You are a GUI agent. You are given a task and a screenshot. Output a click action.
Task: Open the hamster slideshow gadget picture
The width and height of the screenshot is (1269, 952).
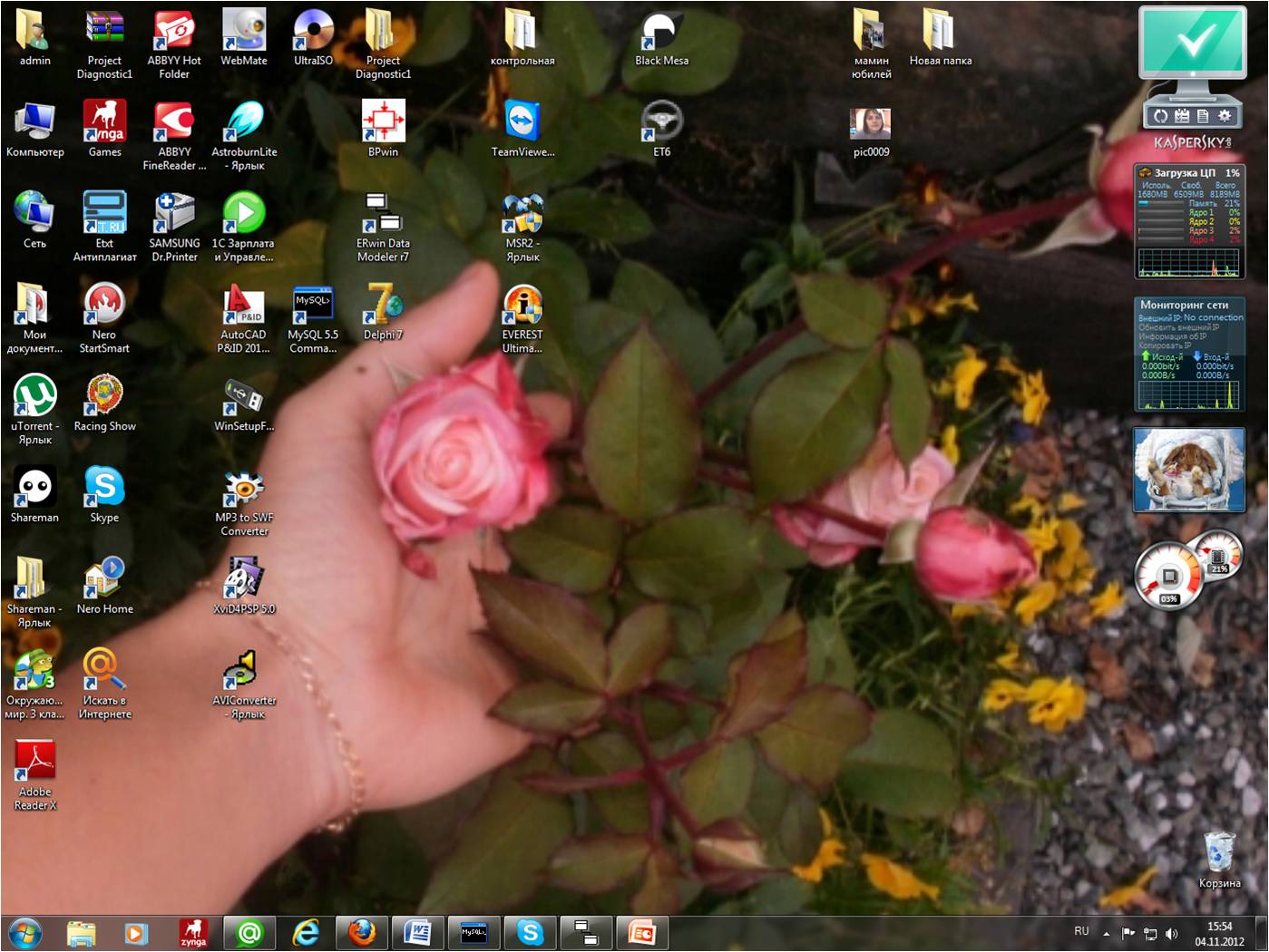click(x=1188, y=470)
